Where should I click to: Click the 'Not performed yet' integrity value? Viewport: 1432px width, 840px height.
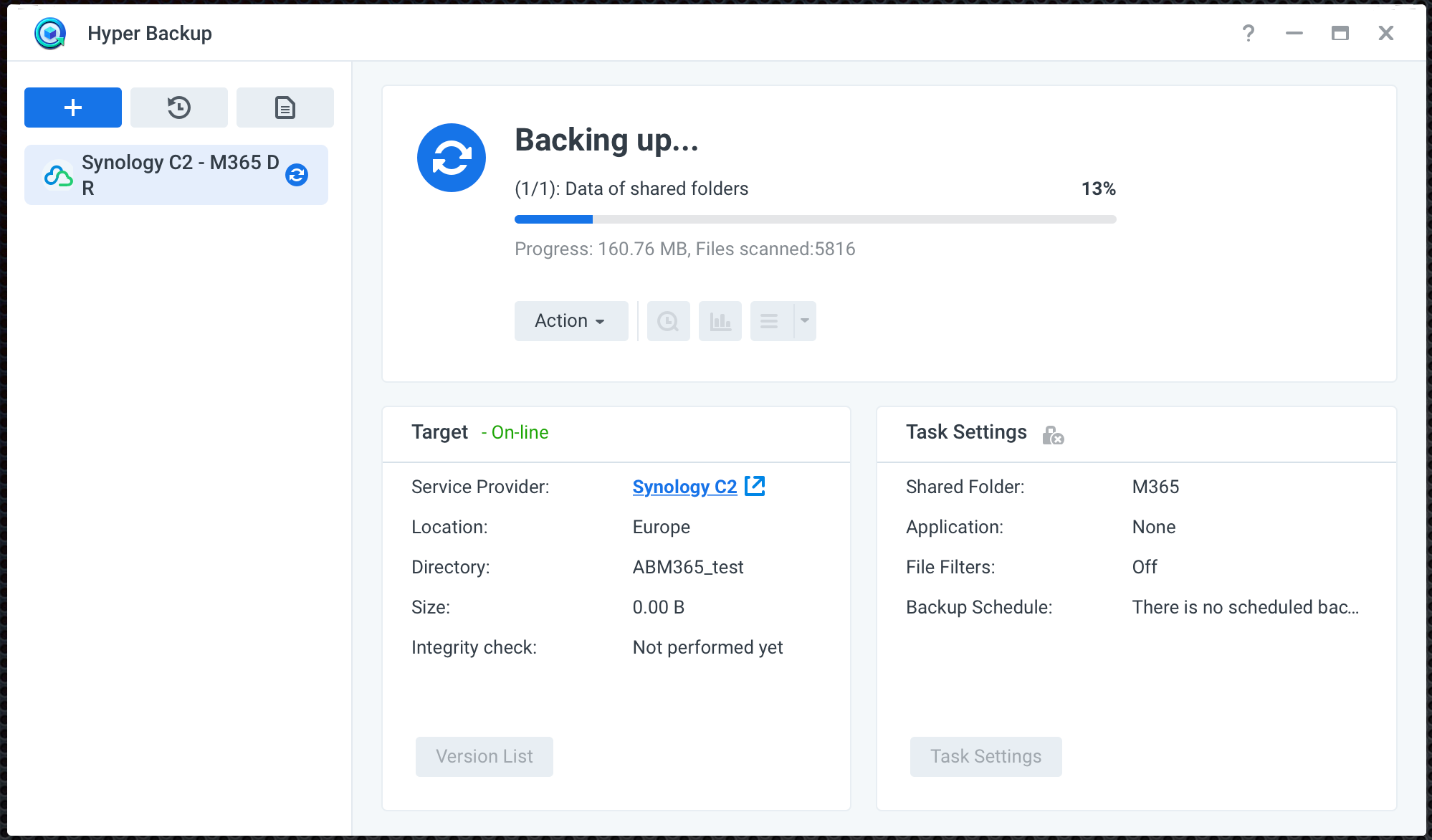tap(707, 647)
